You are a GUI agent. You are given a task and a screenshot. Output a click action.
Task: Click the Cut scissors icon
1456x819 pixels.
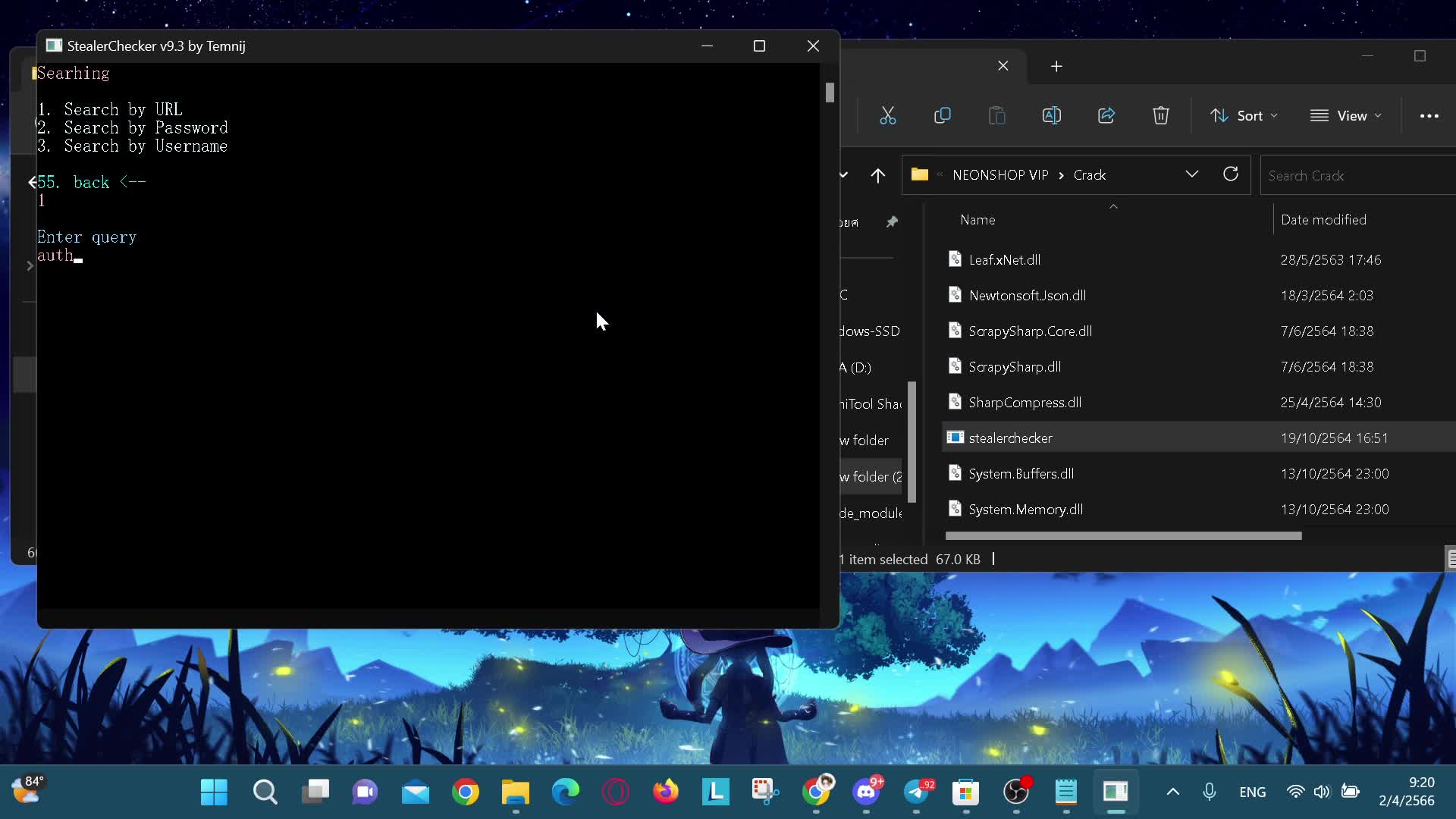pos(887,115)
